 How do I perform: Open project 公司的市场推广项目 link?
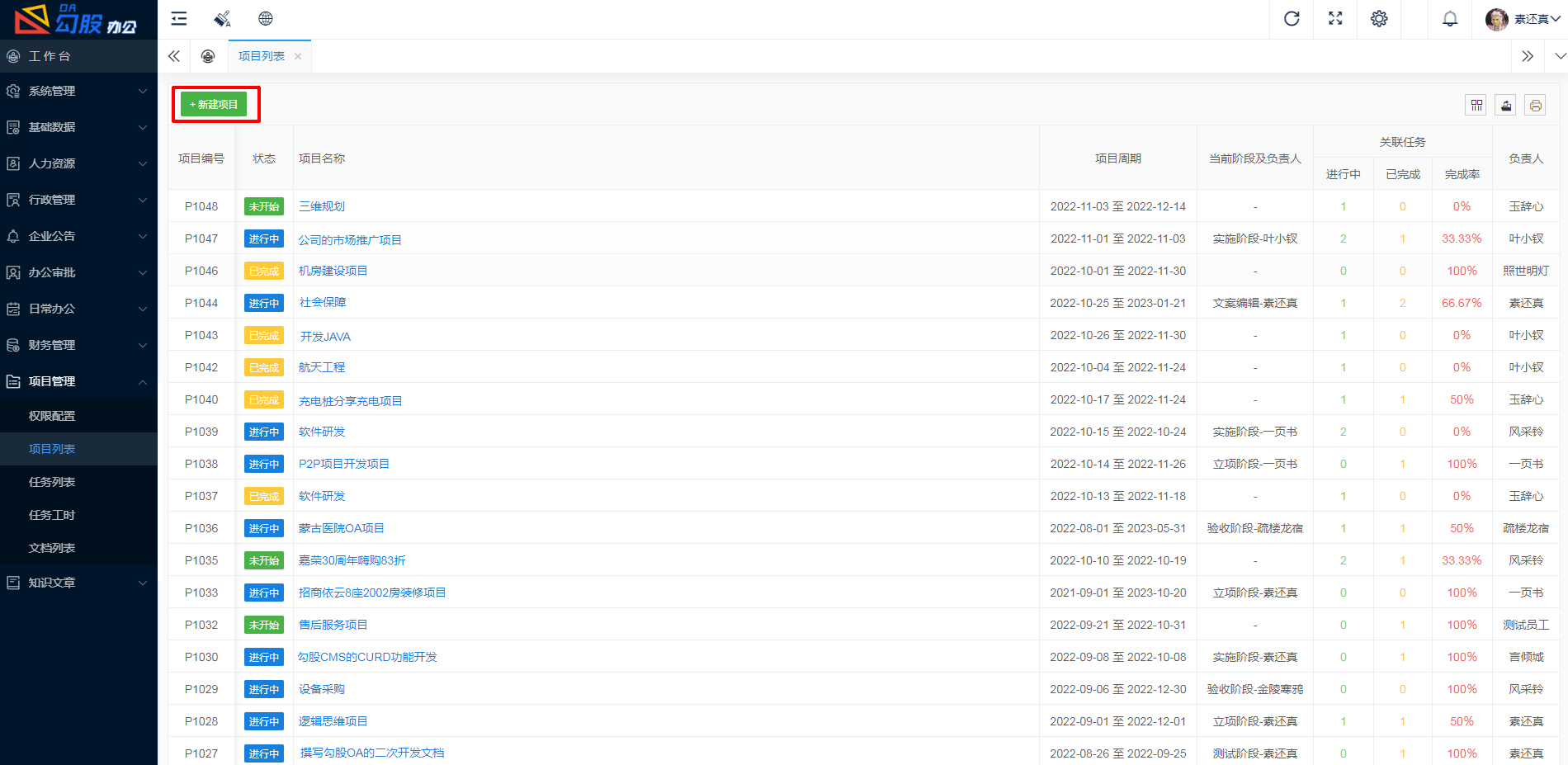pyautogui.click(x=350, y=239)
